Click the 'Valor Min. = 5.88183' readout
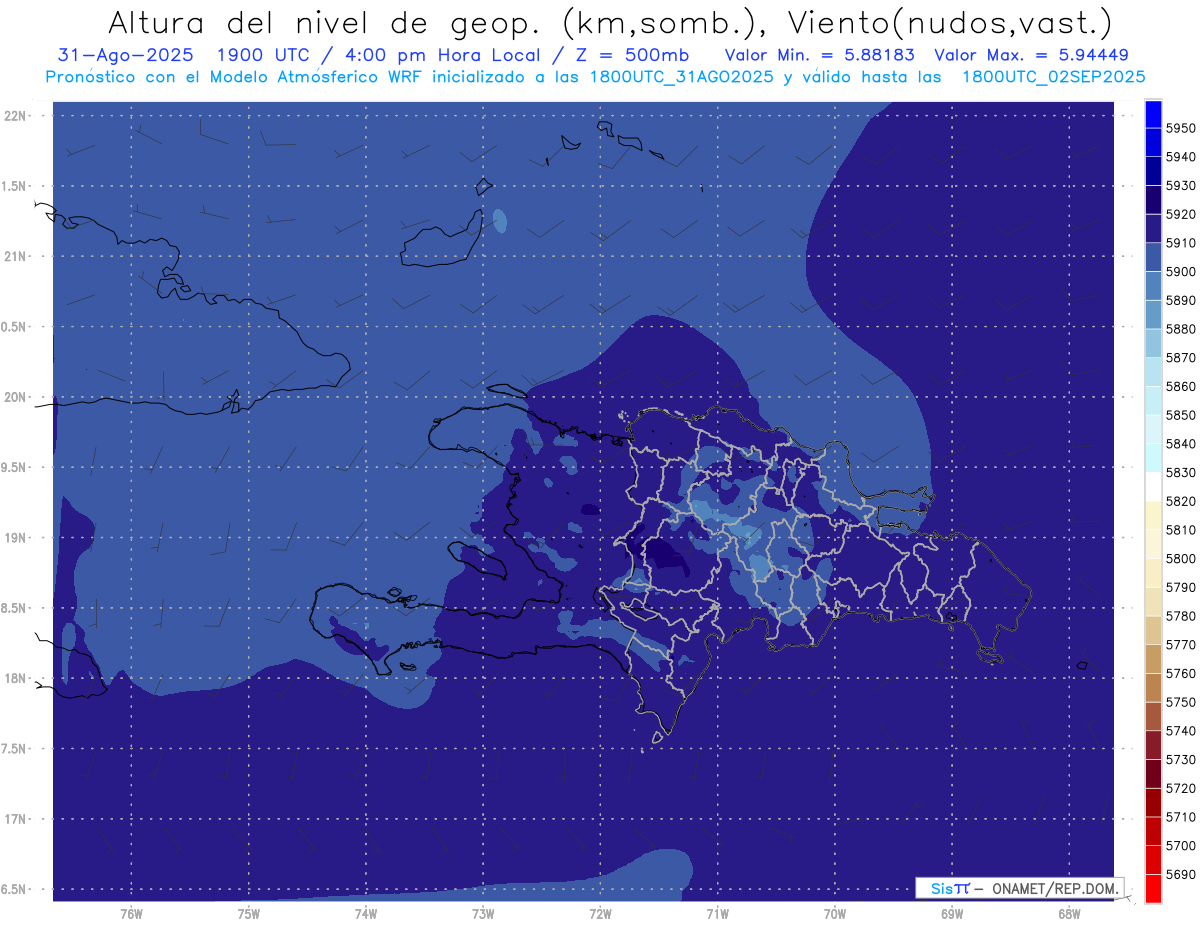1200x927 pixels. pos(819,55)
